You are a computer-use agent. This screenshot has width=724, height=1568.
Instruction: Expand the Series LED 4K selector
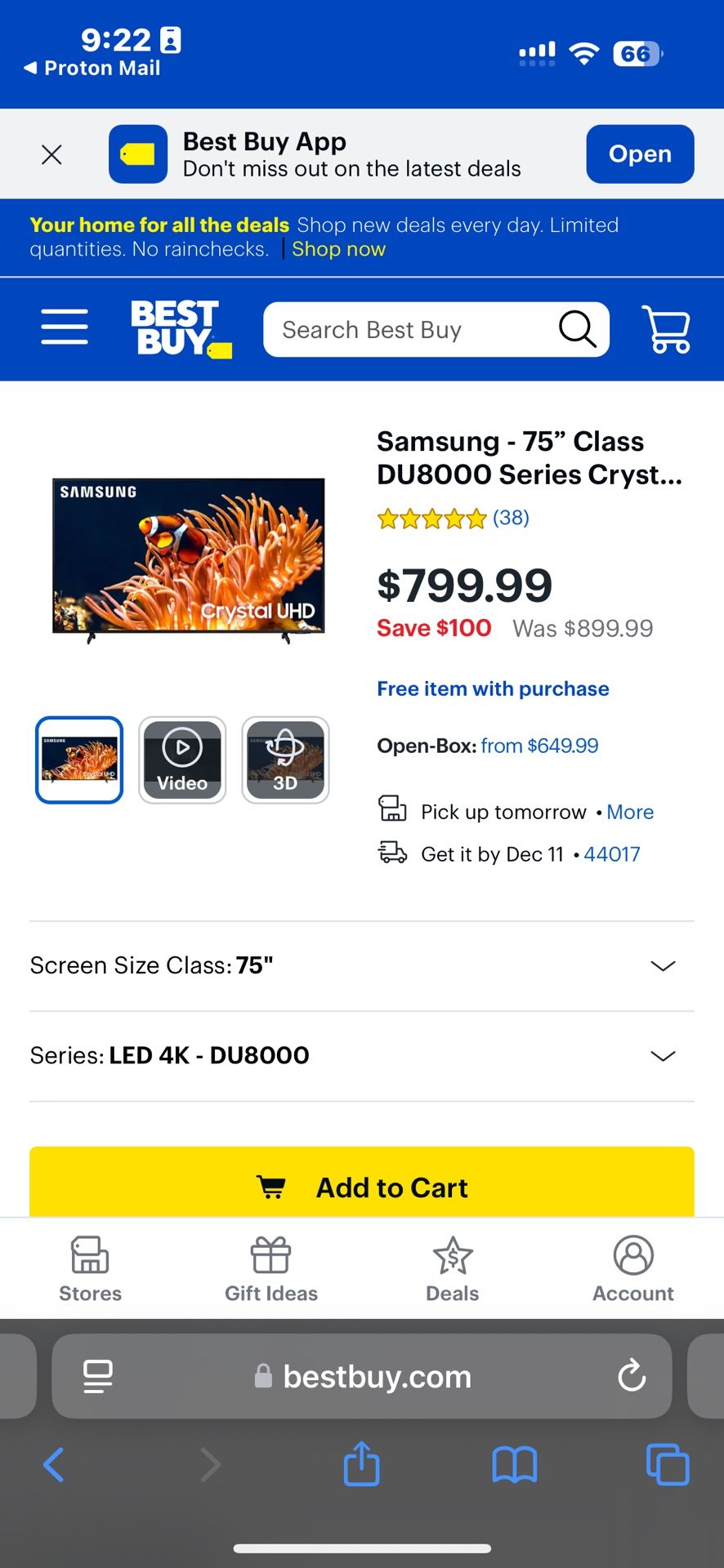pos(663,1056)
